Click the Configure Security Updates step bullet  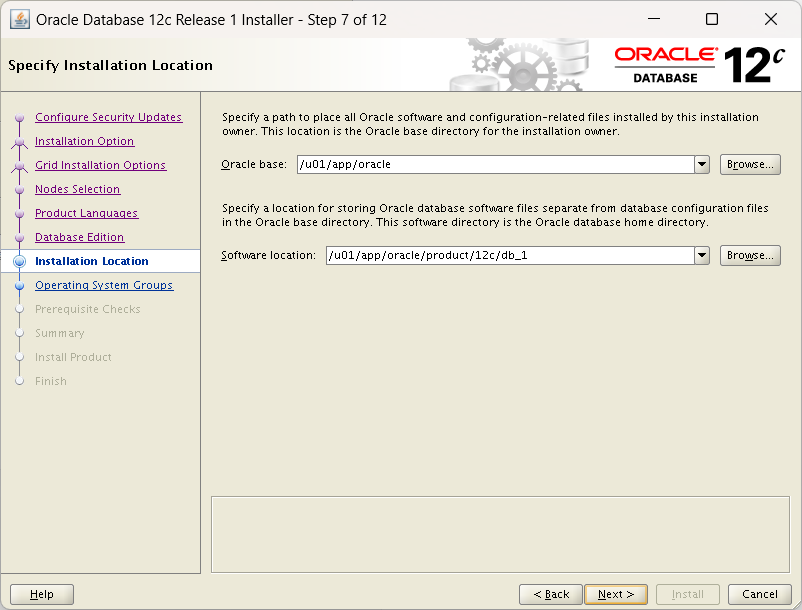(x=19, y=118)
